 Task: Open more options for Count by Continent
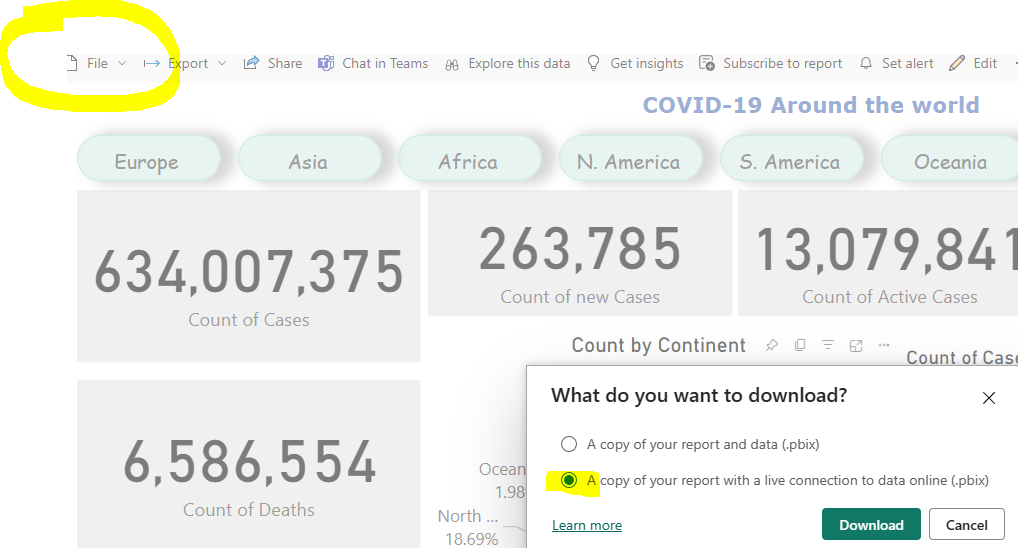coord(884,345)
